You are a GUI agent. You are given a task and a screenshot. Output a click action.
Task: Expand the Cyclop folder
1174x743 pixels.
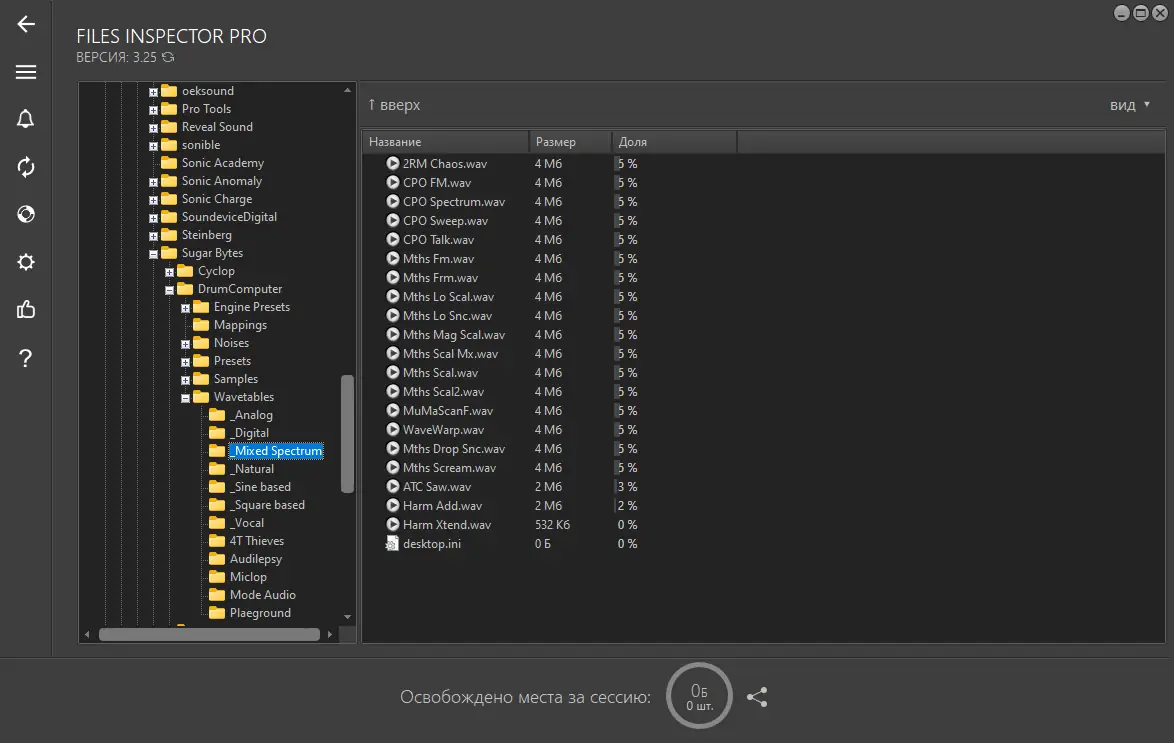(169, 272)
